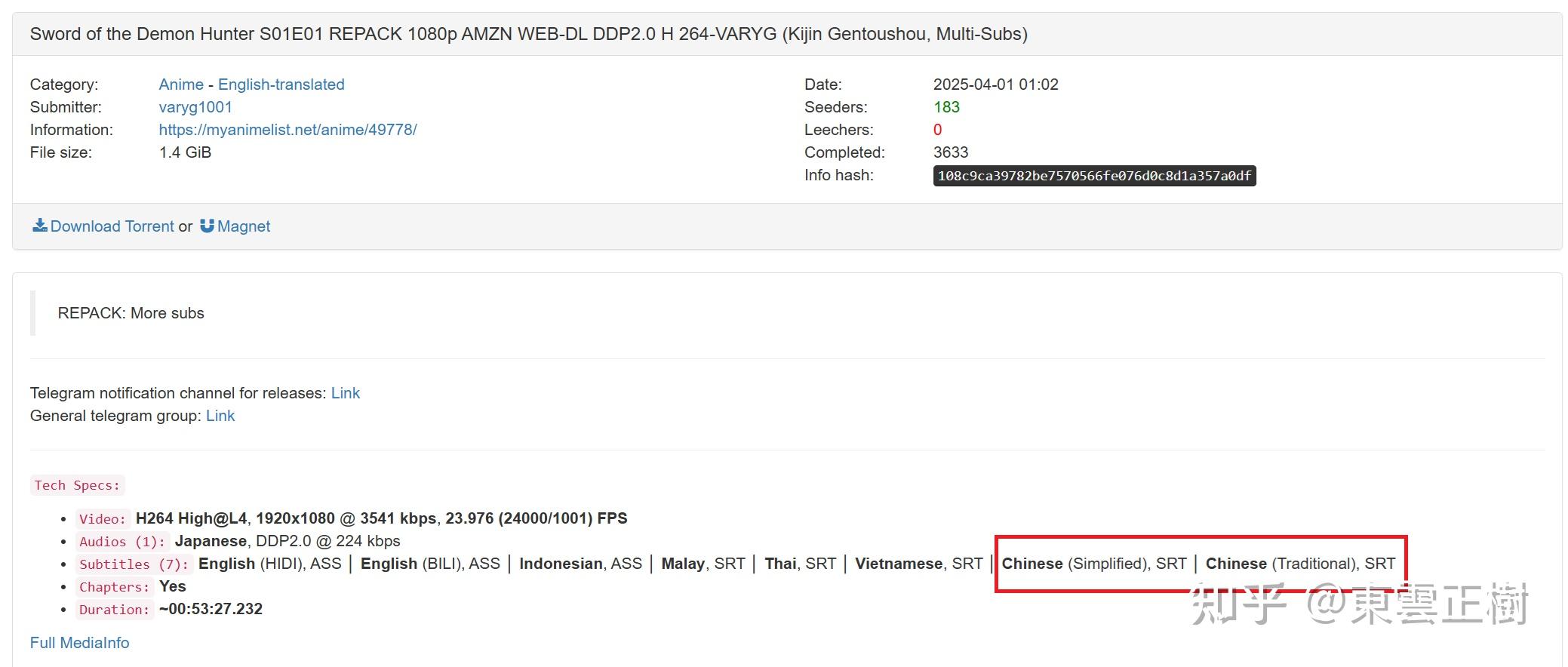Open the Anime category link
The height and width of the screenshot is (667, 1568).
coord(181,85)
